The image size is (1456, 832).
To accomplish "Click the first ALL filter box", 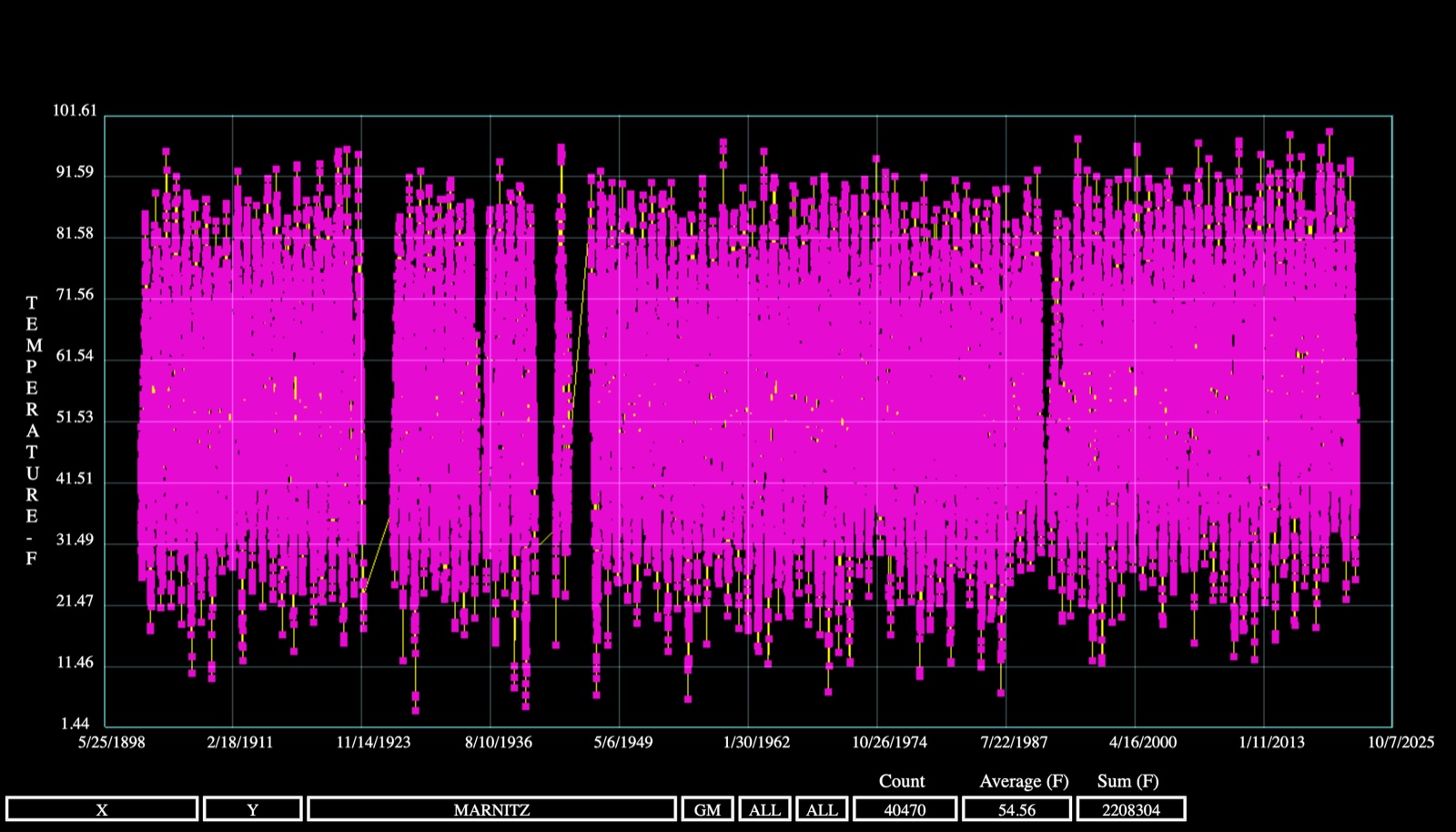I will [764, 809].
